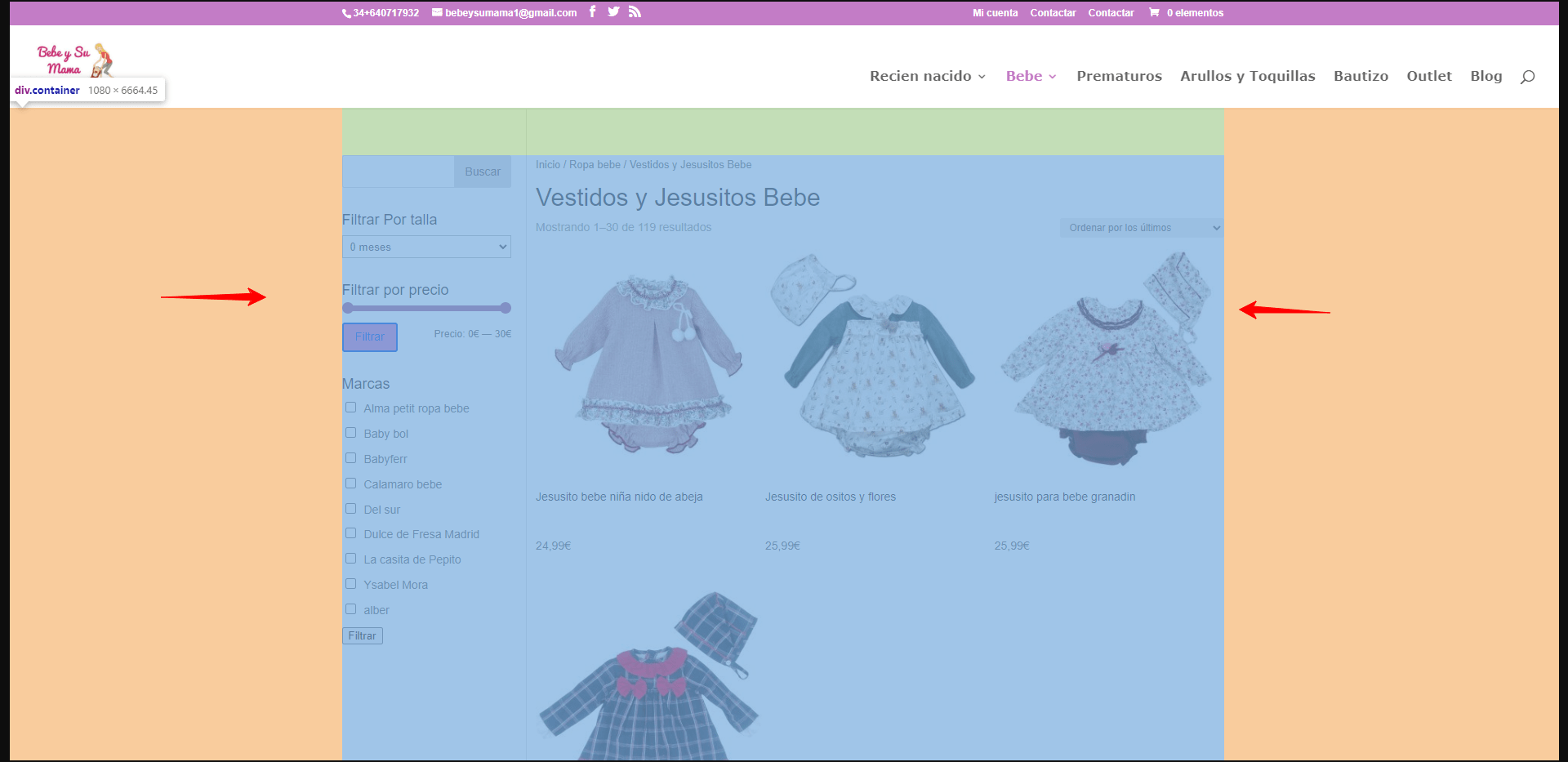Click the Buscar button
This screenshot has width=1568, height=762.
[483, 172]
